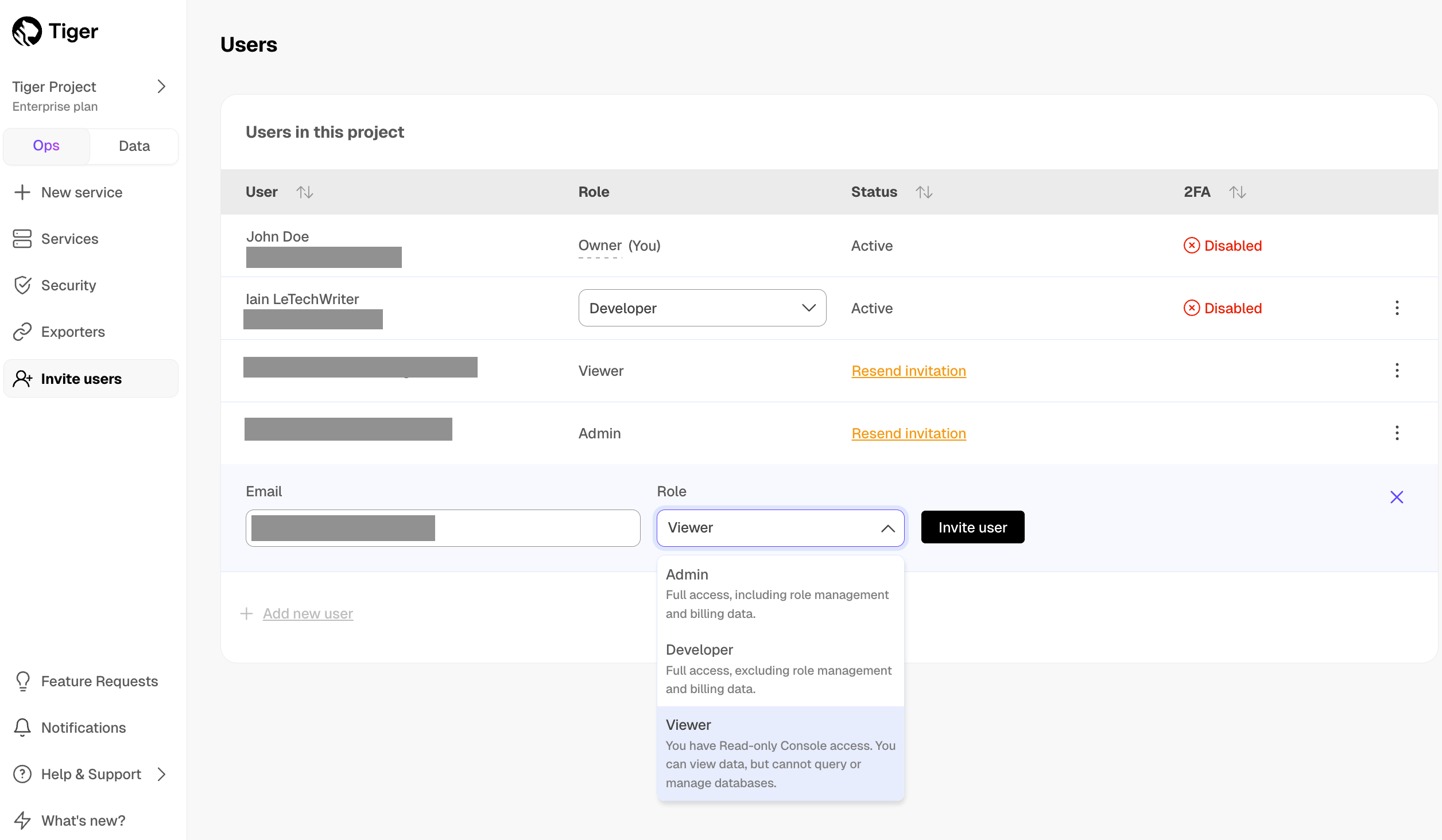Viewport: 1442px width, 840px height.
Task: Click the New service plus icon
Action: pos(22,192)
